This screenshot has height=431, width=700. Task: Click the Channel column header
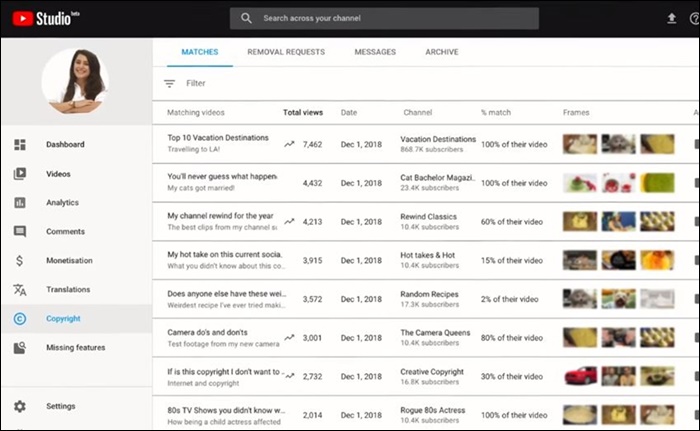tap(417, 113)
